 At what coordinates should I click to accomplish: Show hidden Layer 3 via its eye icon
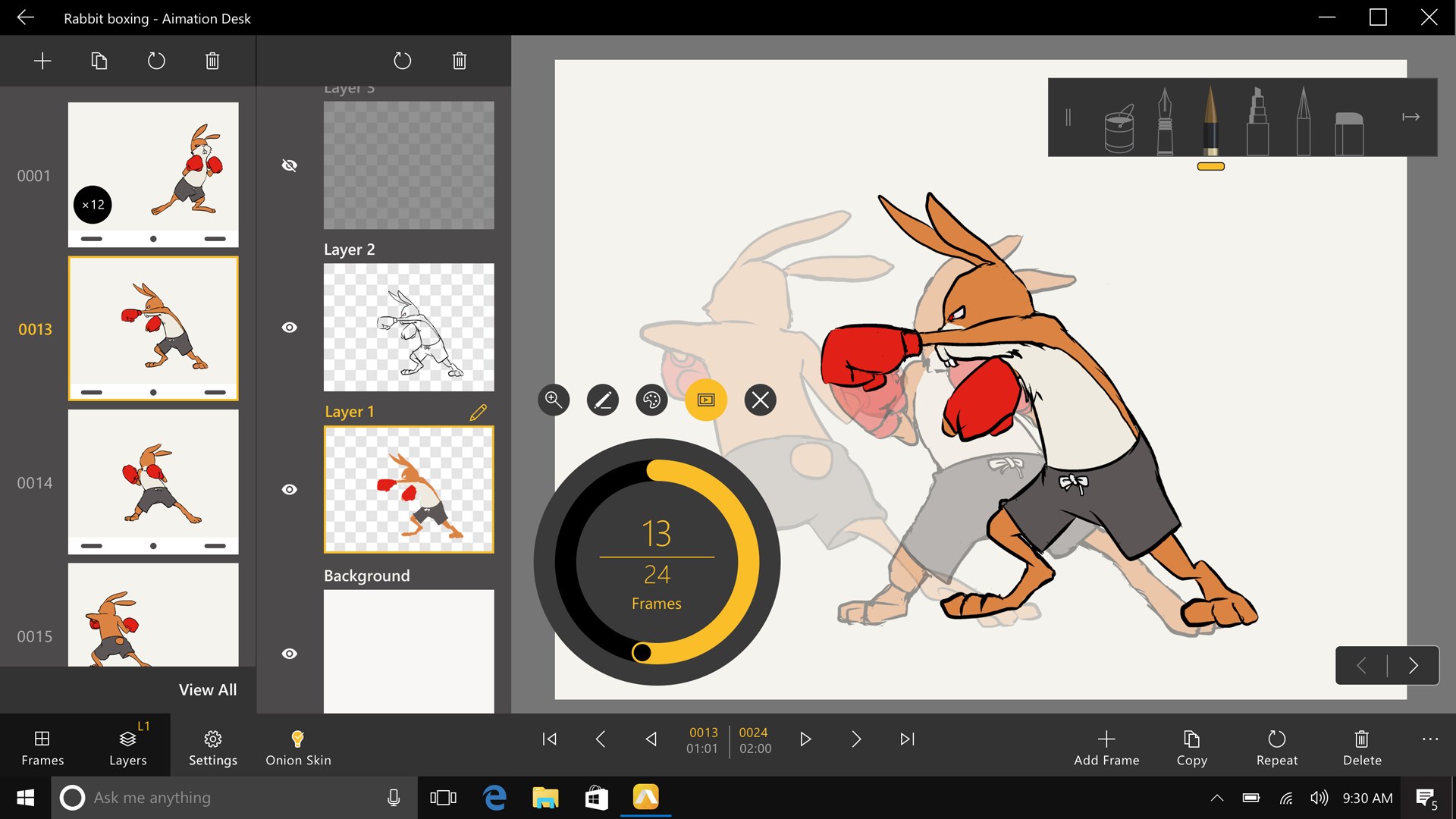pyautogui.click(x=290, y=165)
